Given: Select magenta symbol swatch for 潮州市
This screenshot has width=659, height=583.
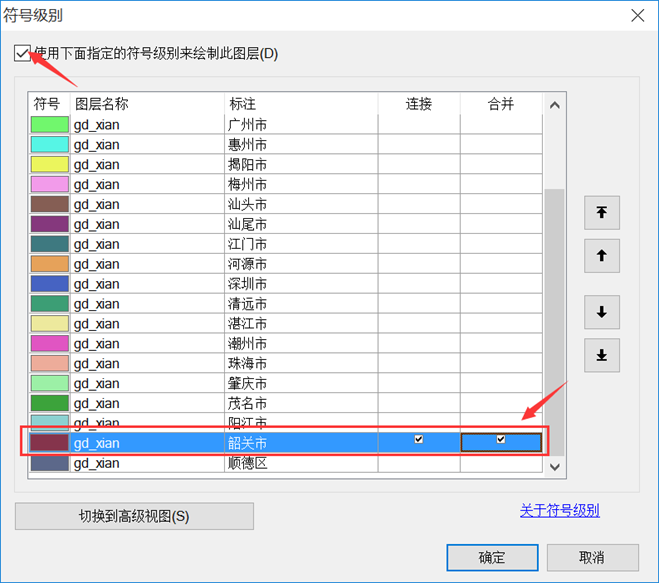Looking at the screenshot, I should click(x=50, y=343).
